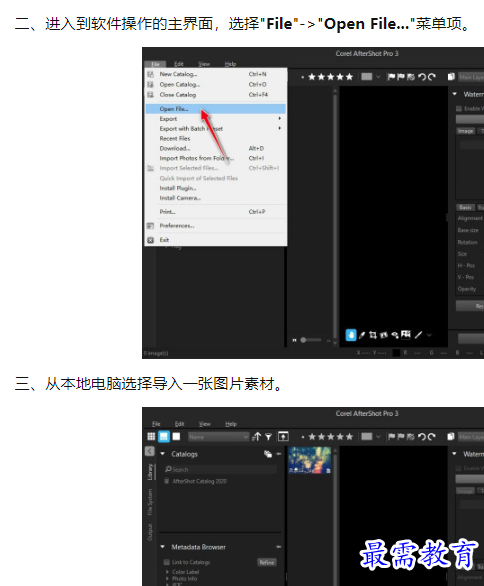The image size is (484, 586).
Task: Toggle the highlighted standard split view icon
Action: pos(164,437)
